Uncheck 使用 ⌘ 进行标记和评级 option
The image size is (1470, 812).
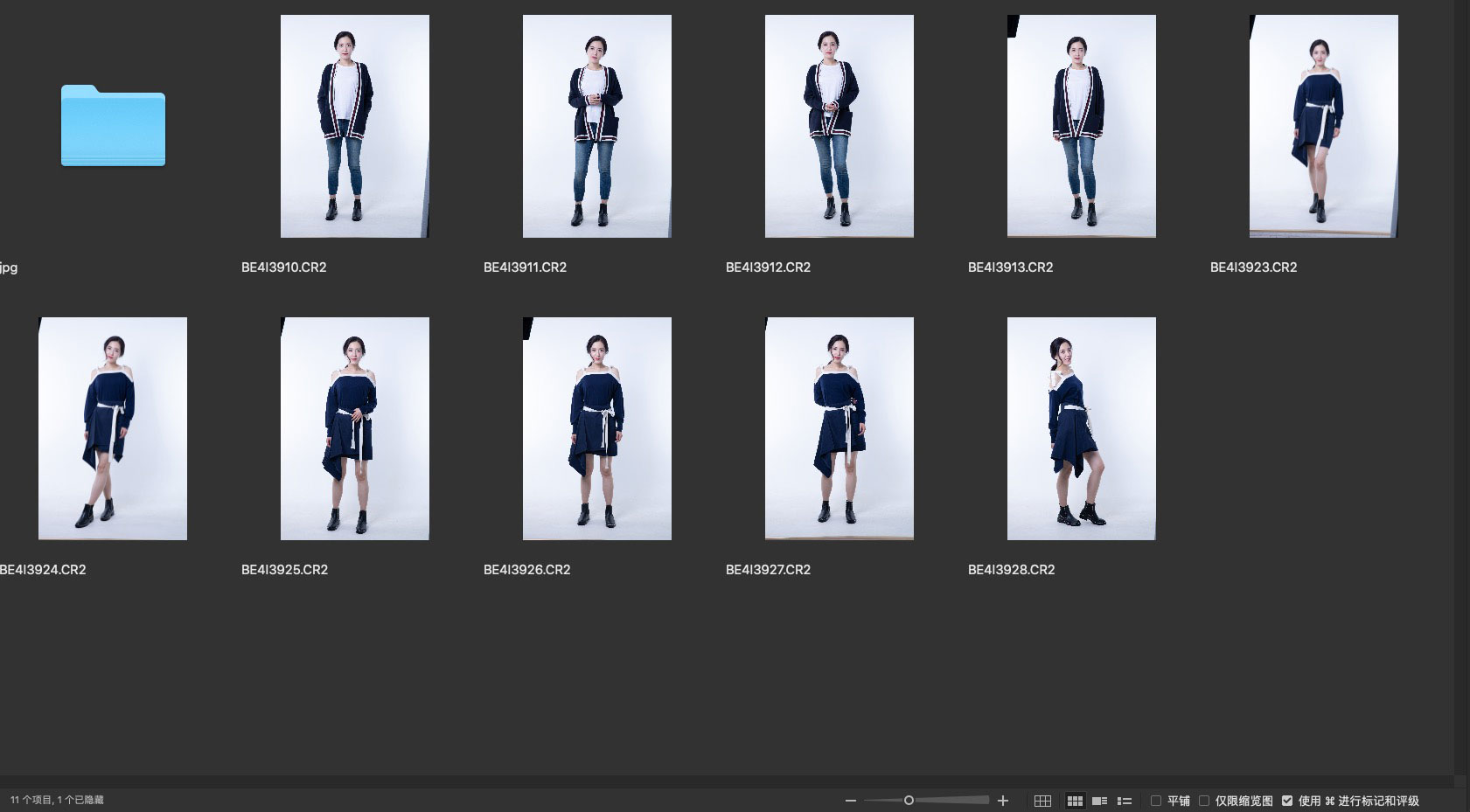[x=1287, y=801]
